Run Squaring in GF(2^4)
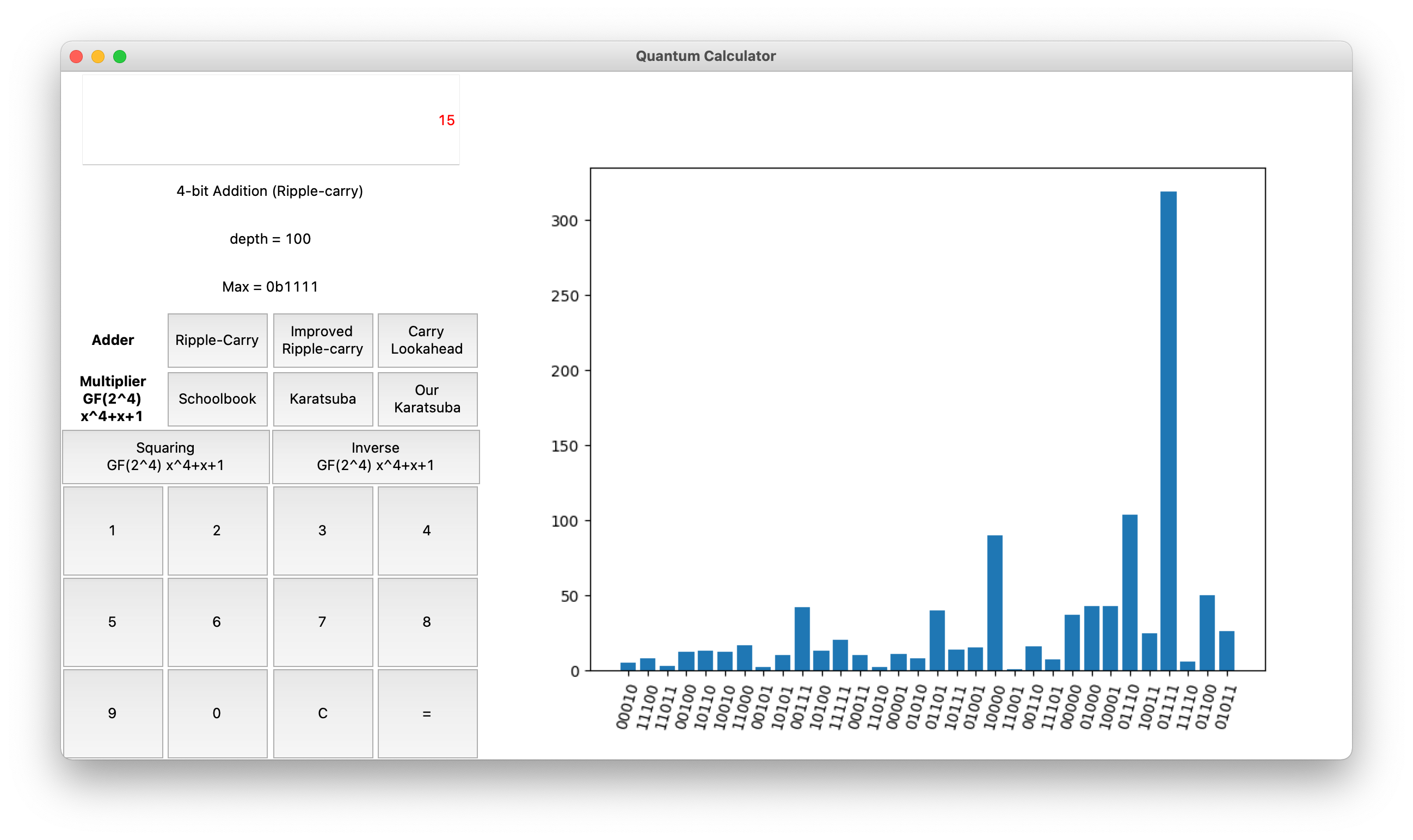Viewport: 1413px width, 840px height. (165, 456)
